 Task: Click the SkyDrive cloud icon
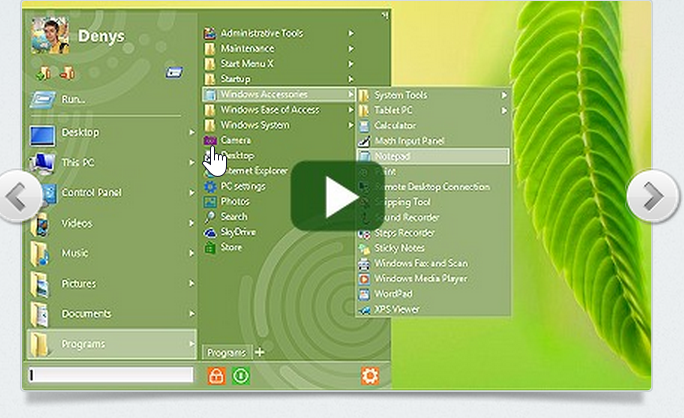[x=210, y=232]
